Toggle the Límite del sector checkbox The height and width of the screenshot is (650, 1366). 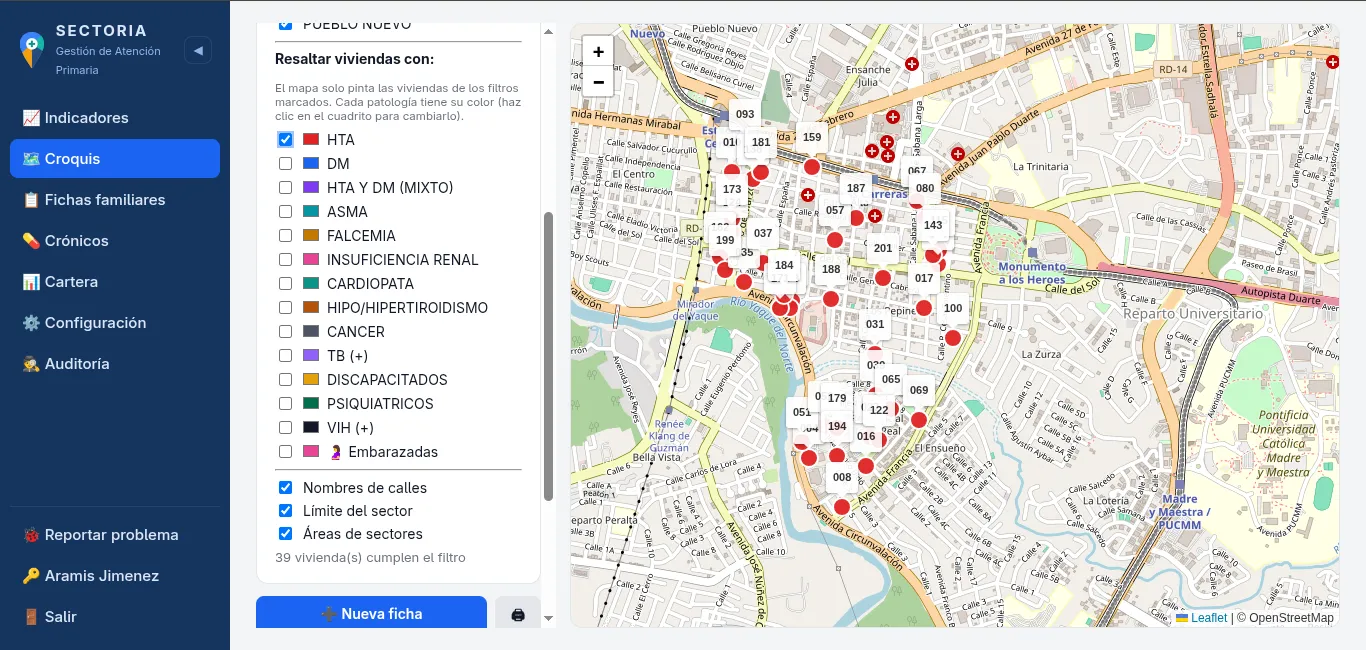point(285,511)
